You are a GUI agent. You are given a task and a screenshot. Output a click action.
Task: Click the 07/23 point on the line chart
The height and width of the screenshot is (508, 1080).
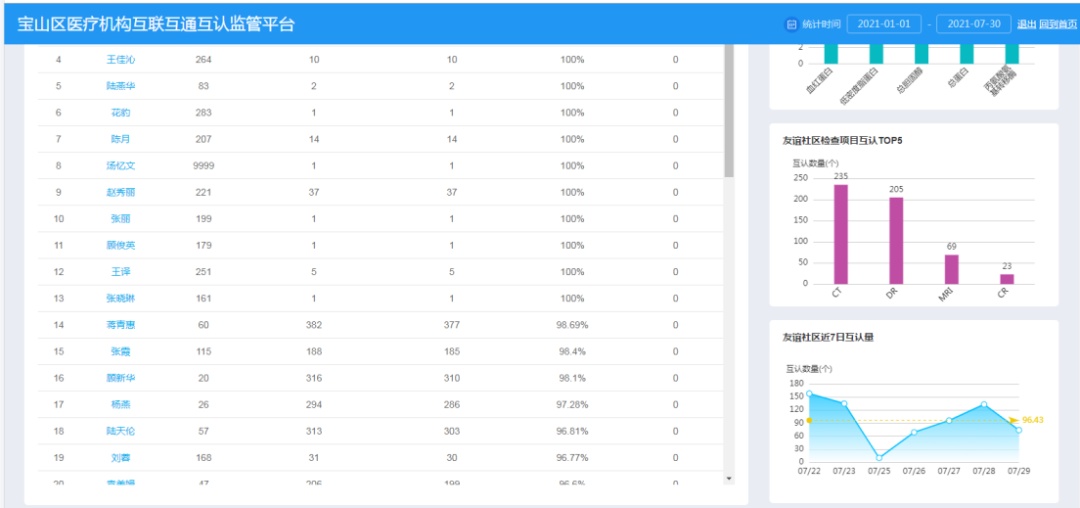[x=844, y=403]
